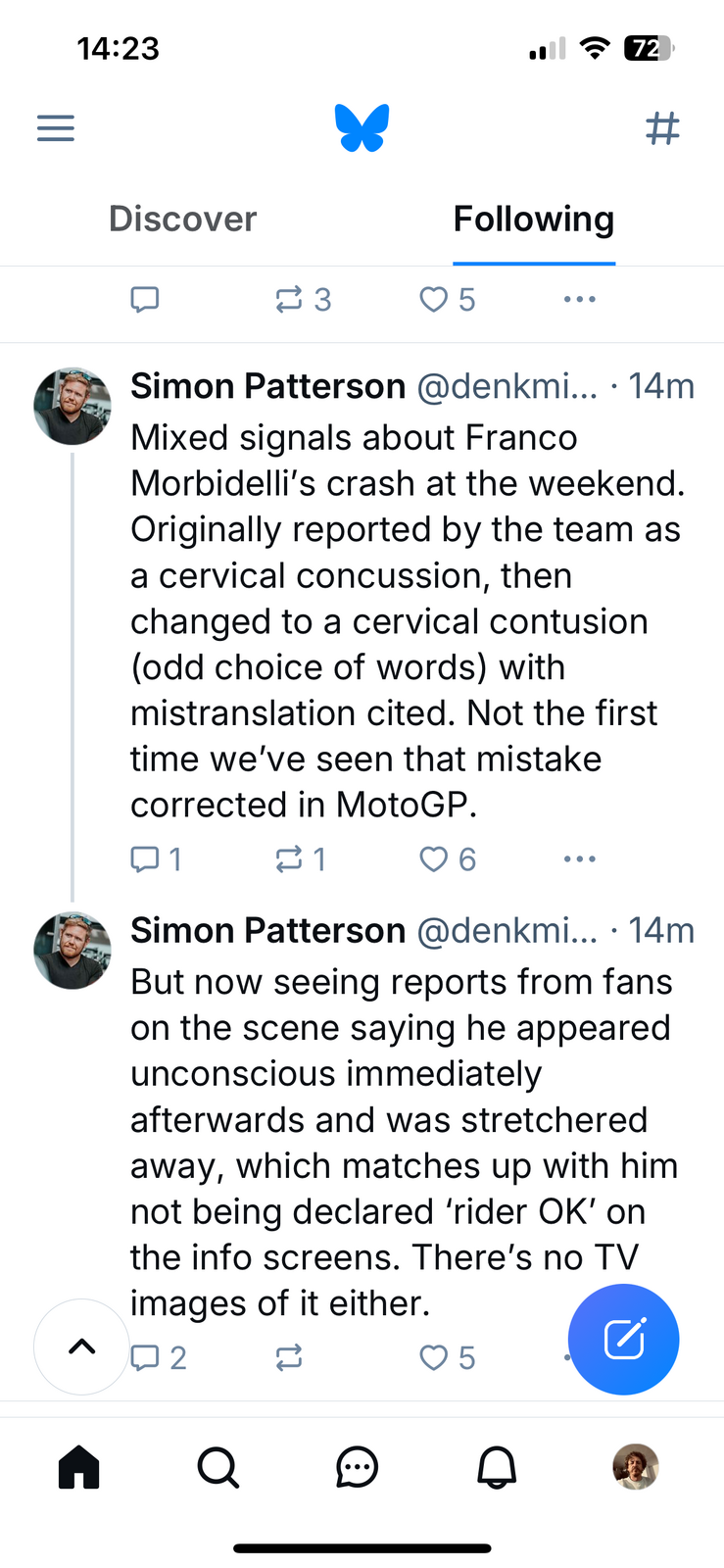Open more options on the top post
Screen dimensions: 724x1568
click(x=579, y=299)
